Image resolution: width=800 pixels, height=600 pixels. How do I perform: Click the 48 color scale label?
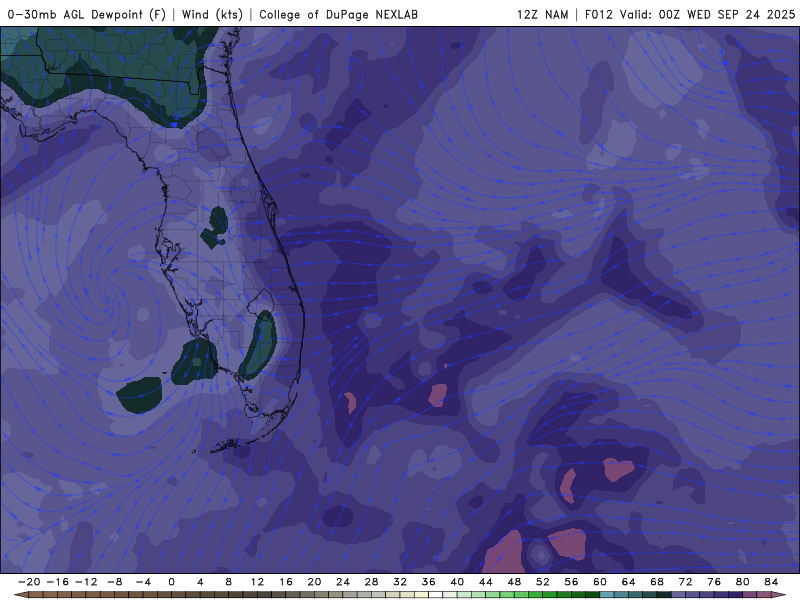coord(514,582)
